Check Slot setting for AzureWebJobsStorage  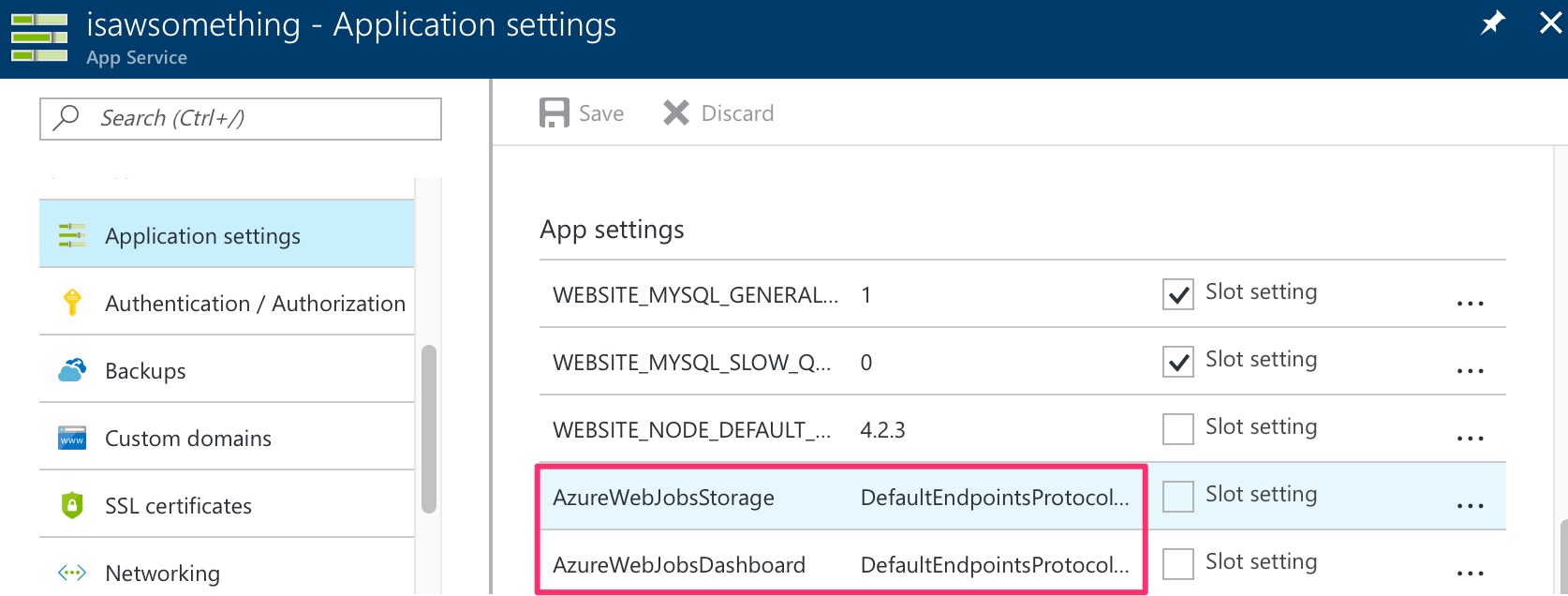coord(1177,497)
